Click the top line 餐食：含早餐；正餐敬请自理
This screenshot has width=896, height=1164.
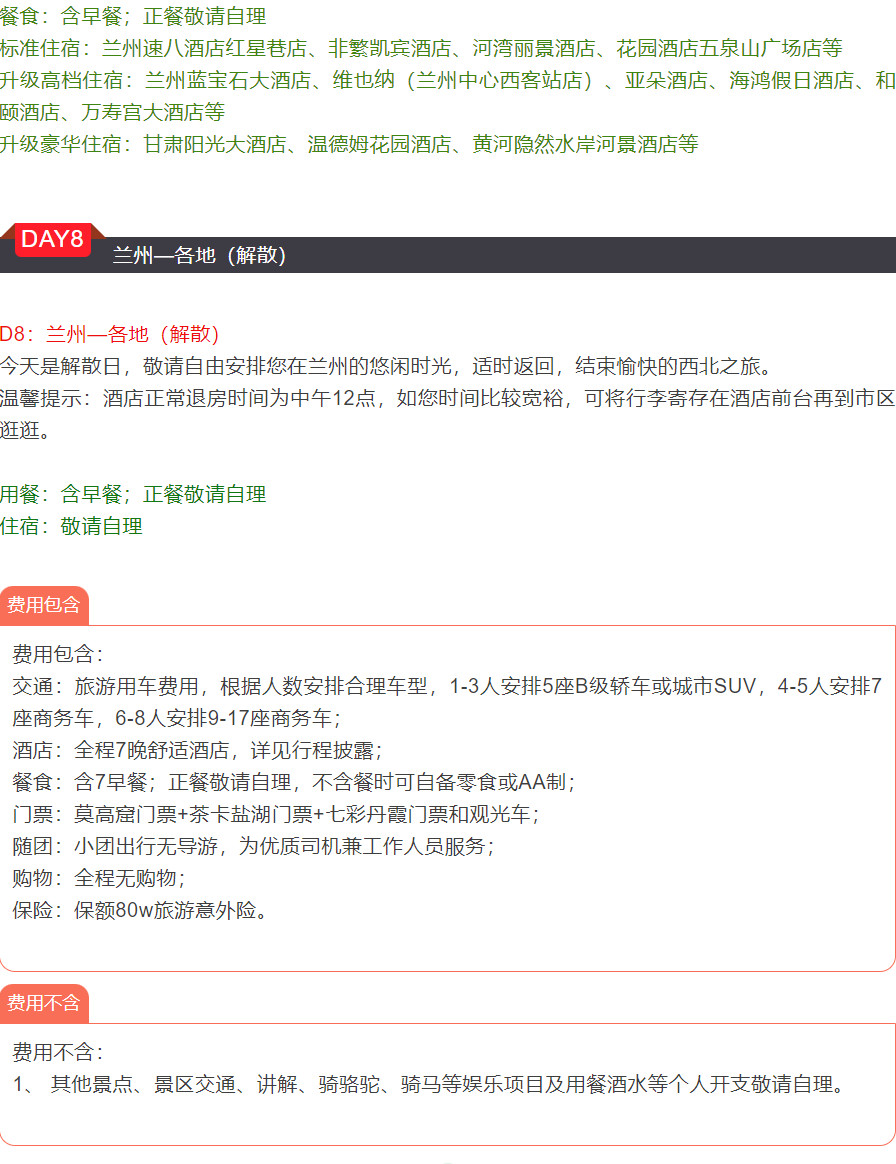(x=133, y=16)
